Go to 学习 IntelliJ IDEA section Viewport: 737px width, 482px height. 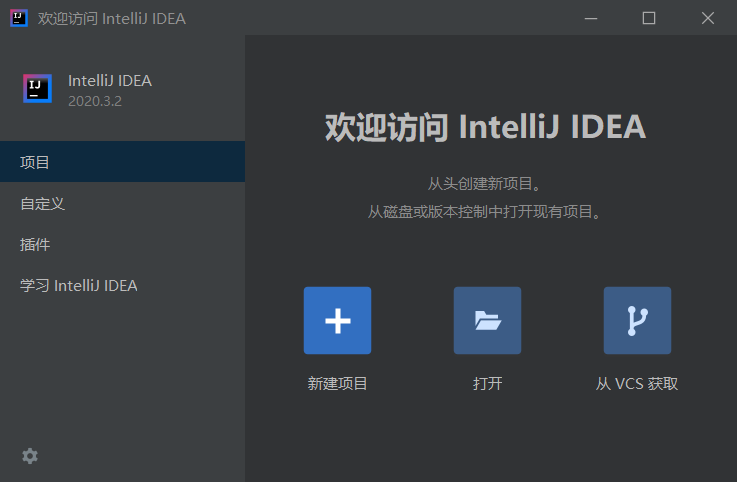[x=79, y=285]
